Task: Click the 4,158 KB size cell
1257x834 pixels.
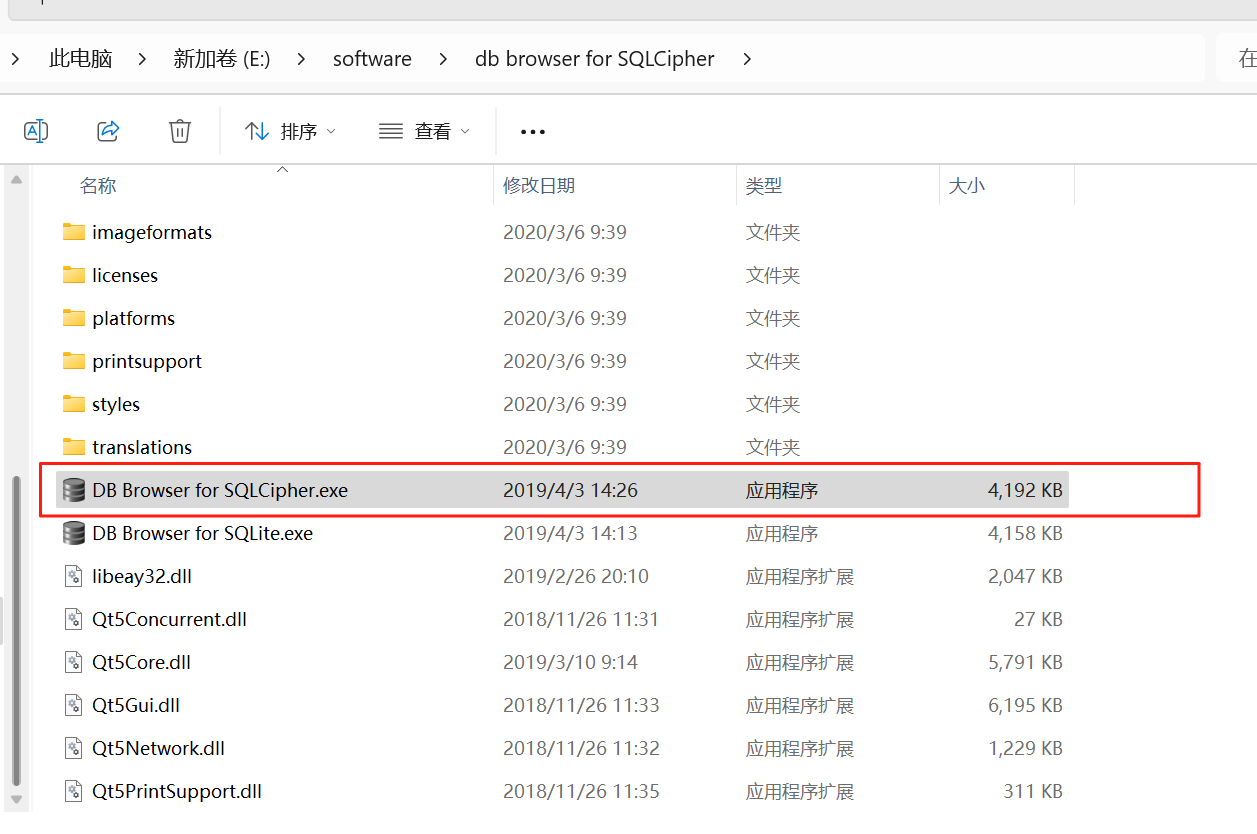Action: click(1025, 533)
